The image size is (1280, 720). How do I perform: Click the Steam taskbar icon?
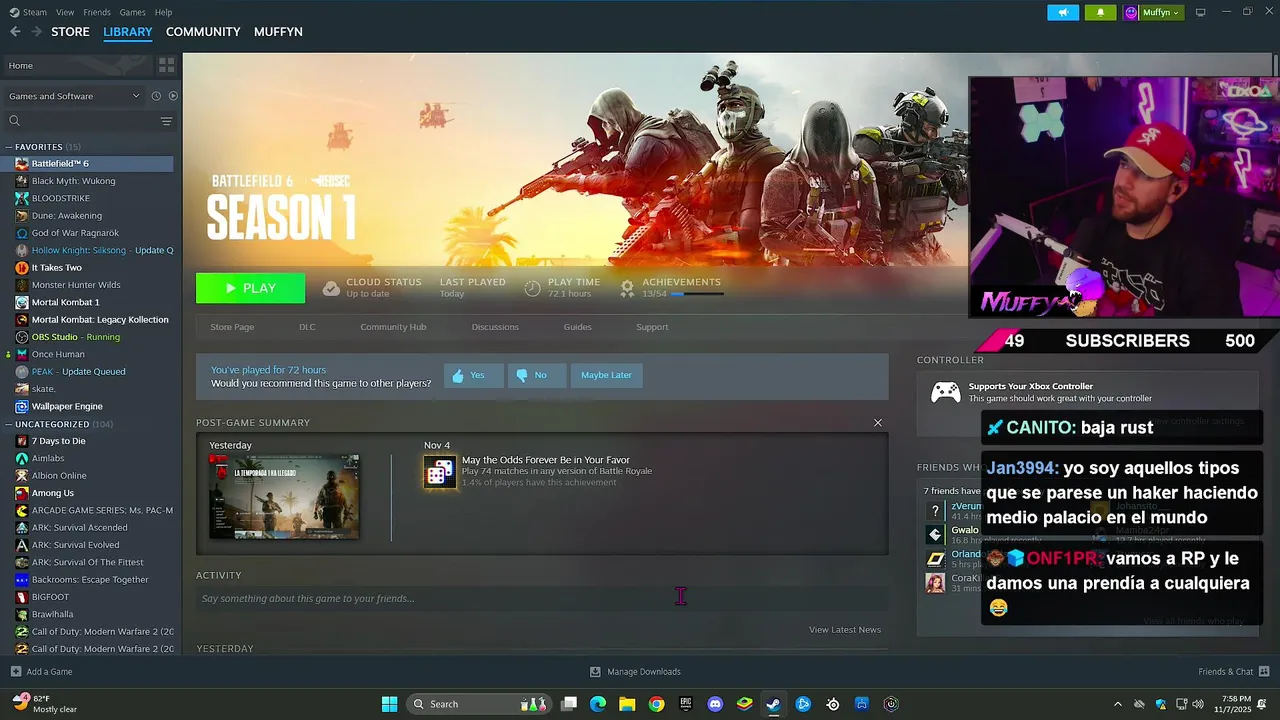[x=773, y=704]
